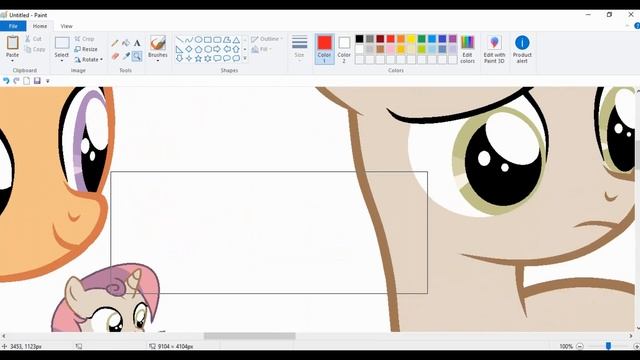Choose the Four-point star shape
The image size is (640, 360).
coord(189,59)
